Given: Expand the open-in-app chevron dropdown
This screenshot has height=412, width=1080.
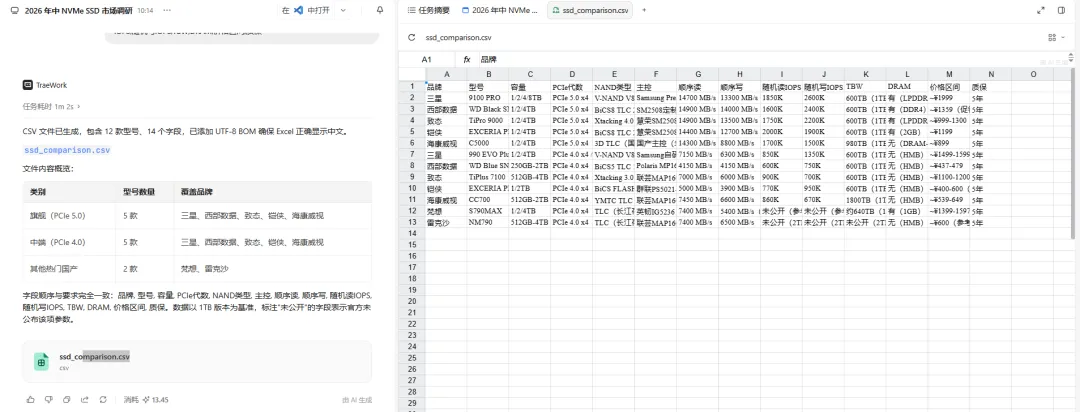Looking at the screenshot, I should coord(344,10).
